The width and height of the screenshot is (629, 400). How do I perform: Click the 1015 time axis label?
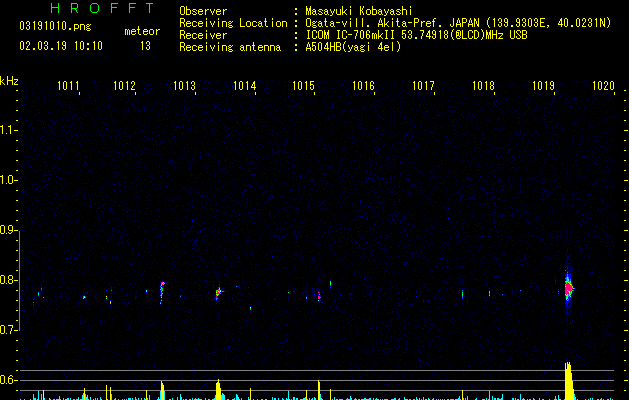click(304, 85)
